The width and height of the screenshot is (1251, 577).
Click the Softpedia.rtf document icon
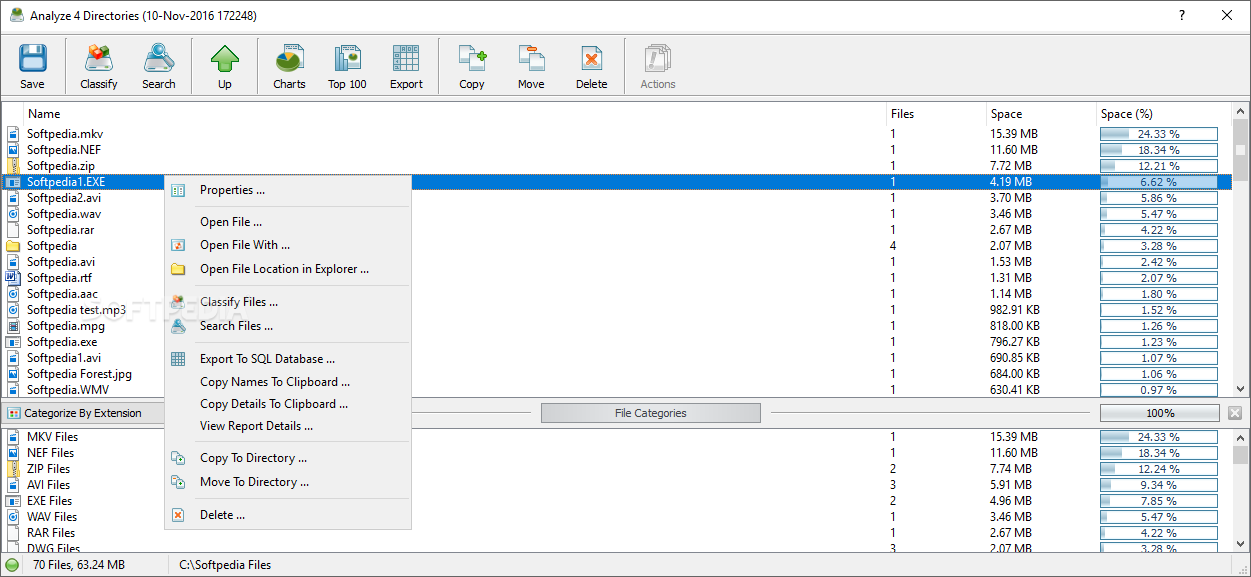point(13,278)
